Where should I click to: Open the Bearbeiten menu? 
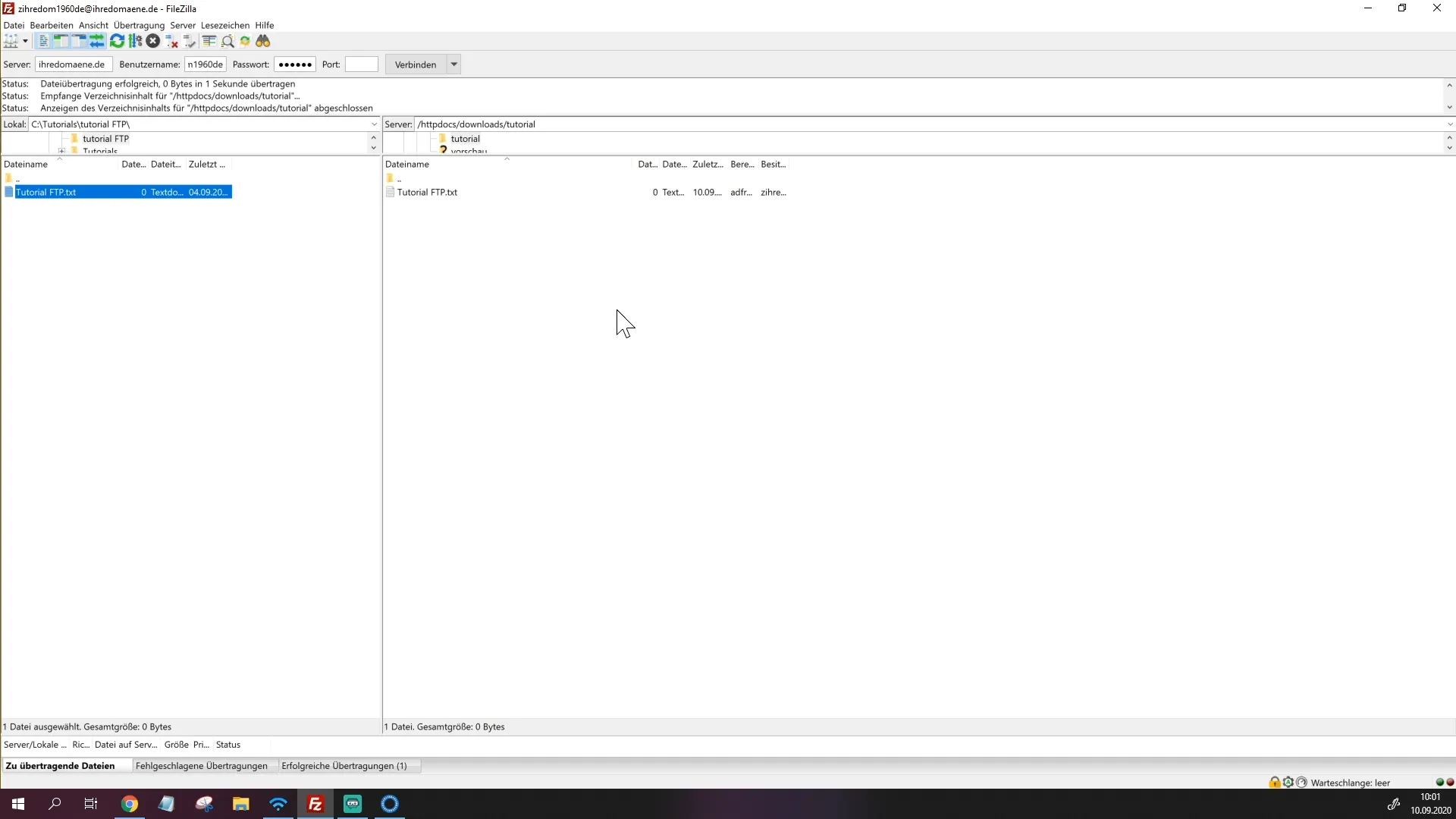tap(52, 25)
